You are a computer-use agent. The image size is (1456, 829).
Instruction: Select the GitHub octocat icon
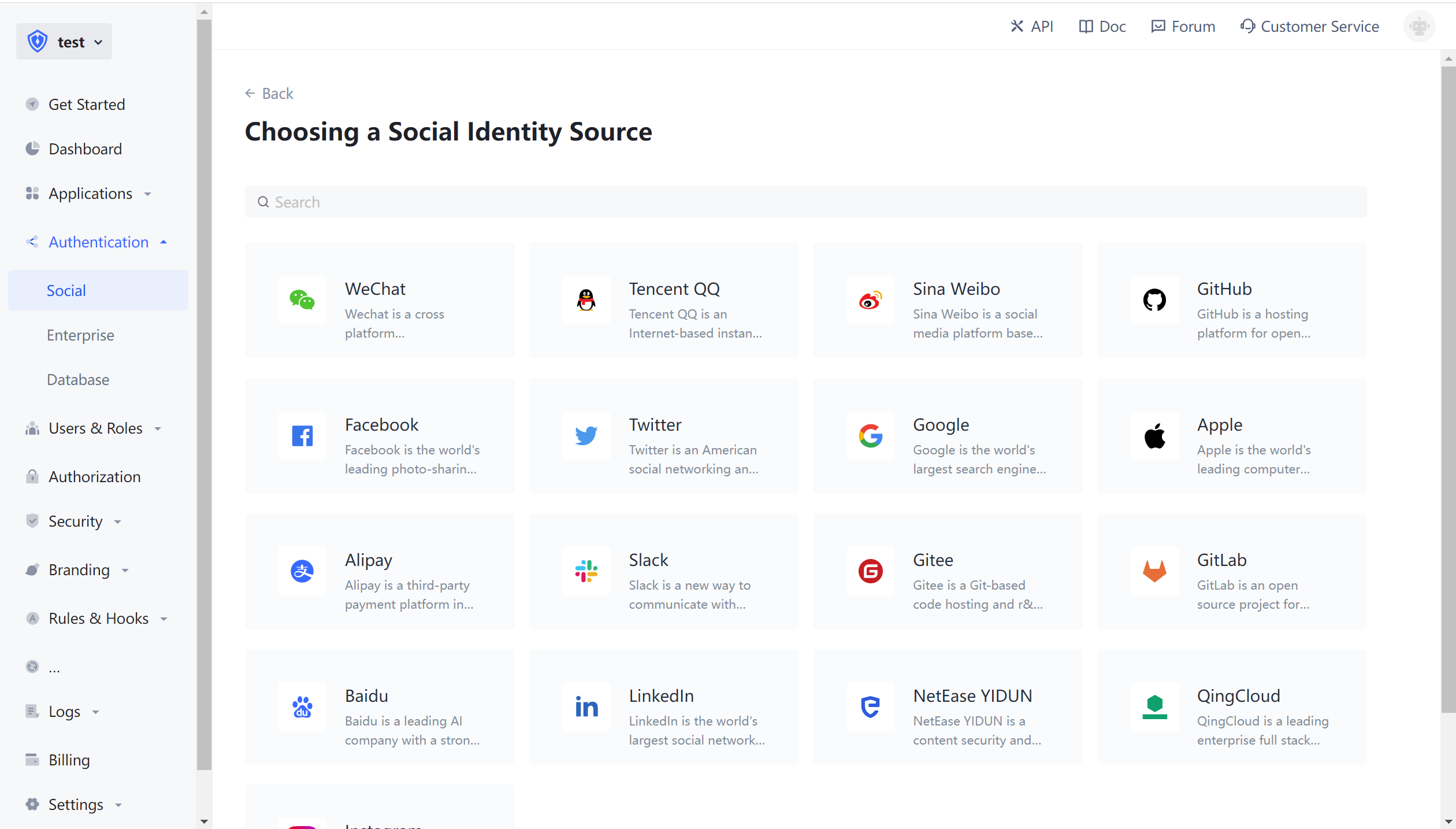[x=1154, y=300]
